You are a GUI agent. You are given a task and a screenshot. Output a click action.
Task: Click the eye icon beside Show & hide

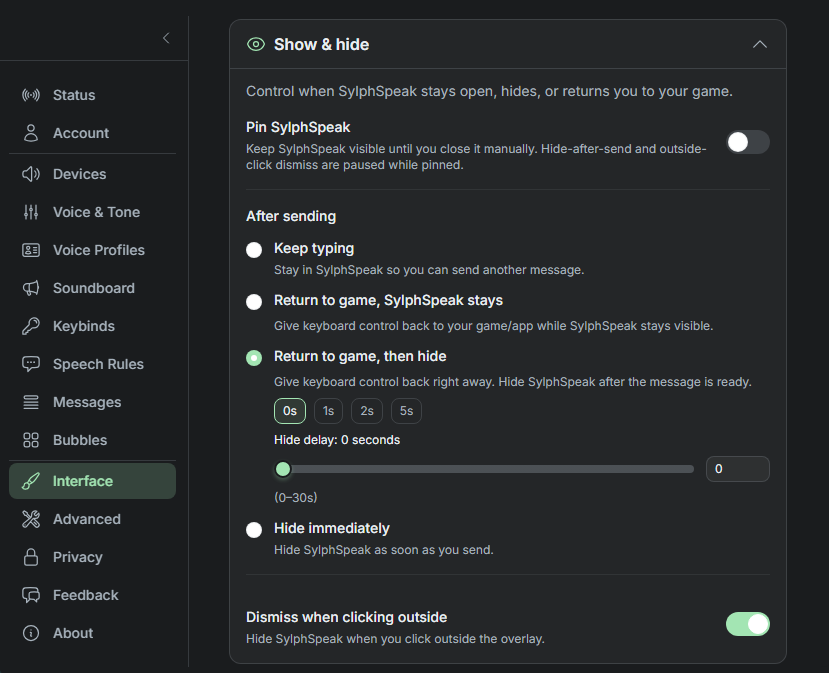click(256, 44)
